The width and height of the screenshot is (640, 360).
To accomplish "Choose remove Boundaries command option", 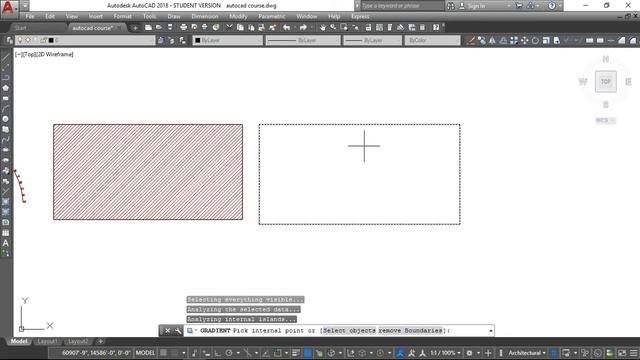I will click(410, 331).
